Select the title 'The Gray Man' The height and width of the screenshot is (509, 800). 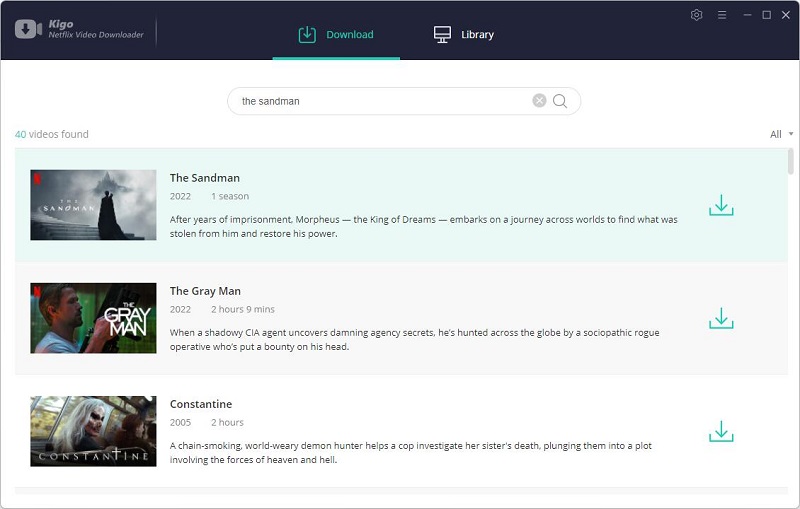[x=205, y=291]
